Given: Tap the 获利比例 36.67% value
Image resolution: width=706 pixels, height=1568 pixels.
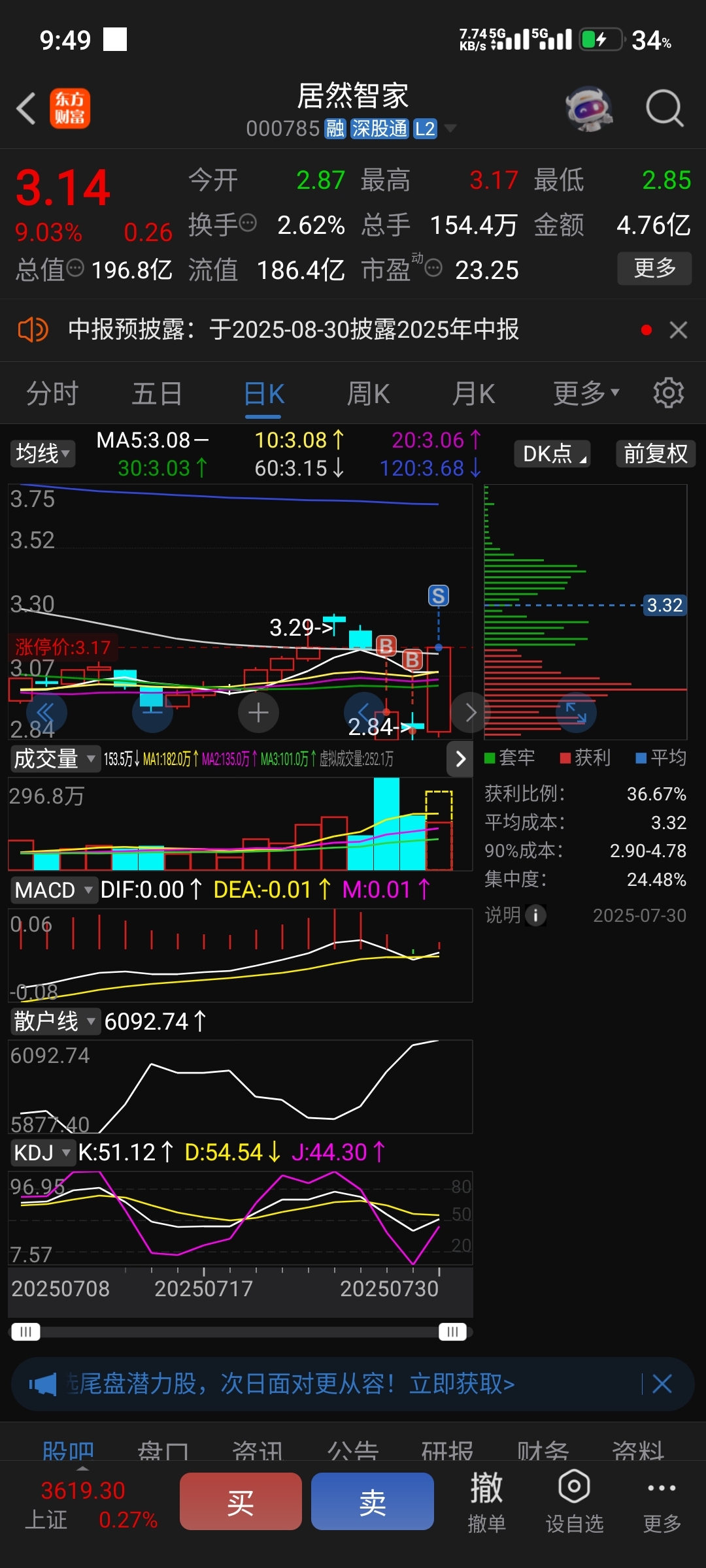Looking at the screenshot, I should 656,794.
